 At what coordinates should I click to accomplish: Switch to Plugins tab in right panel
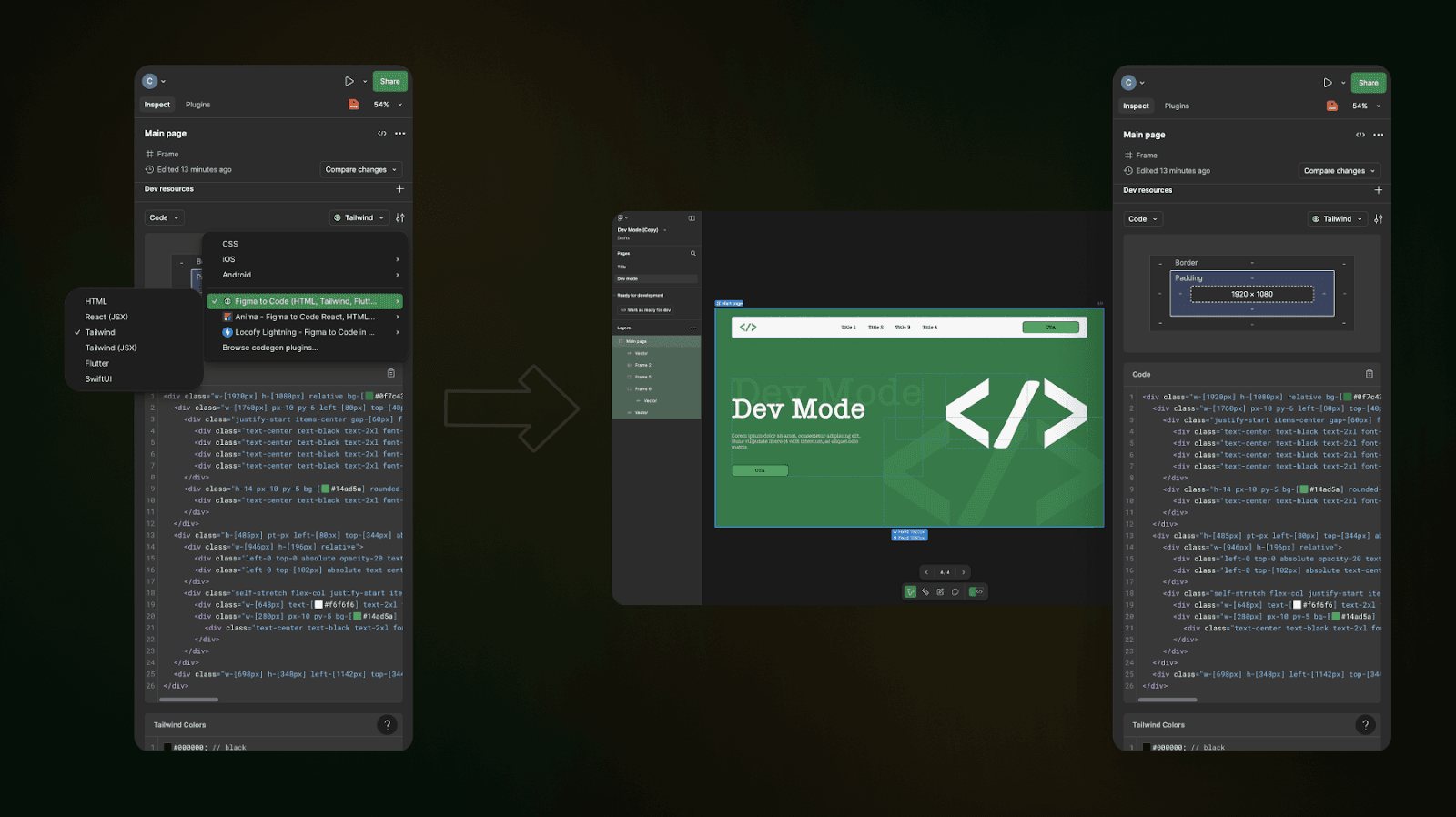[1177, 106]
